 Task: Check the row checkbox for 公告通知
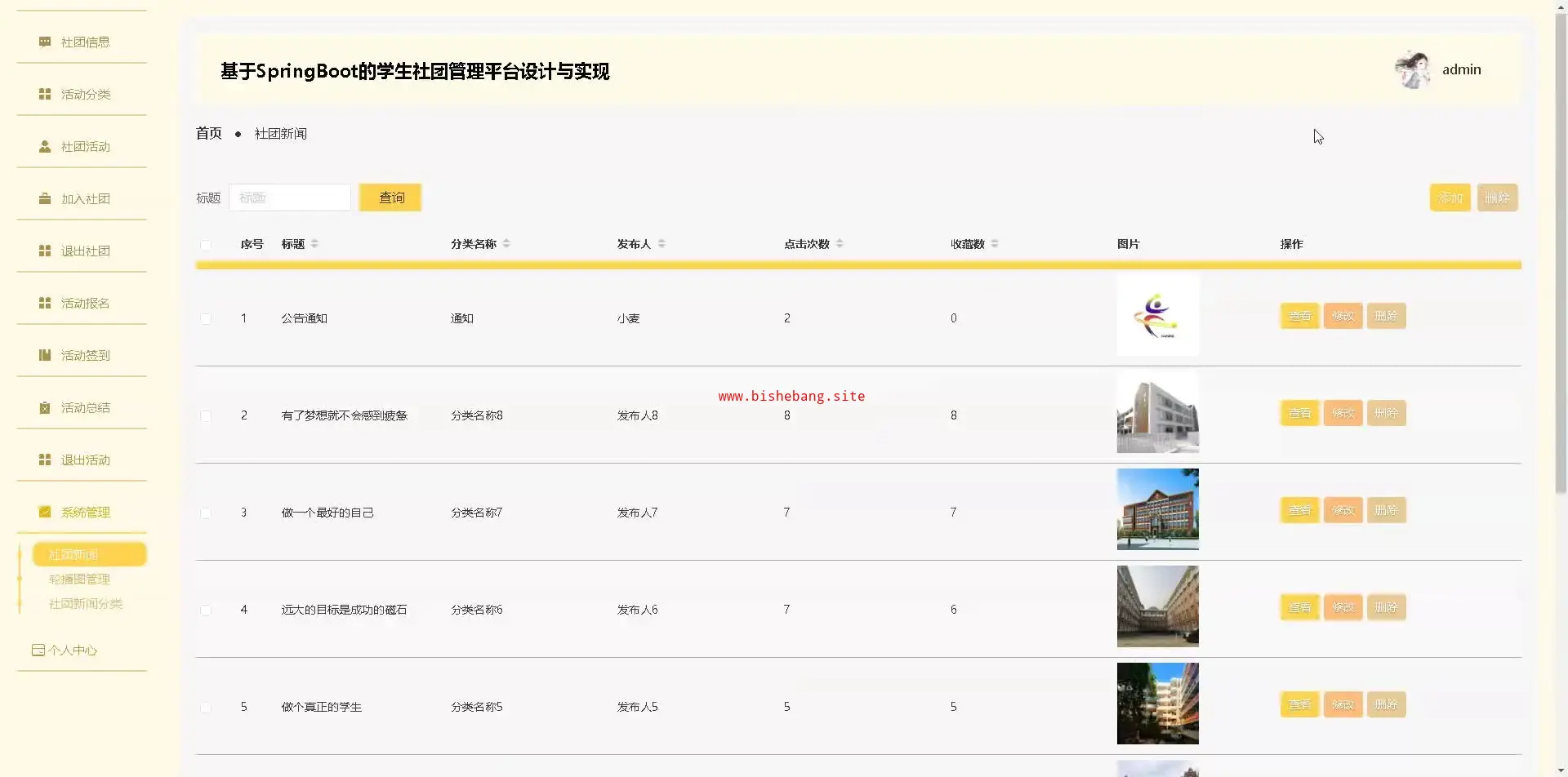206,319
